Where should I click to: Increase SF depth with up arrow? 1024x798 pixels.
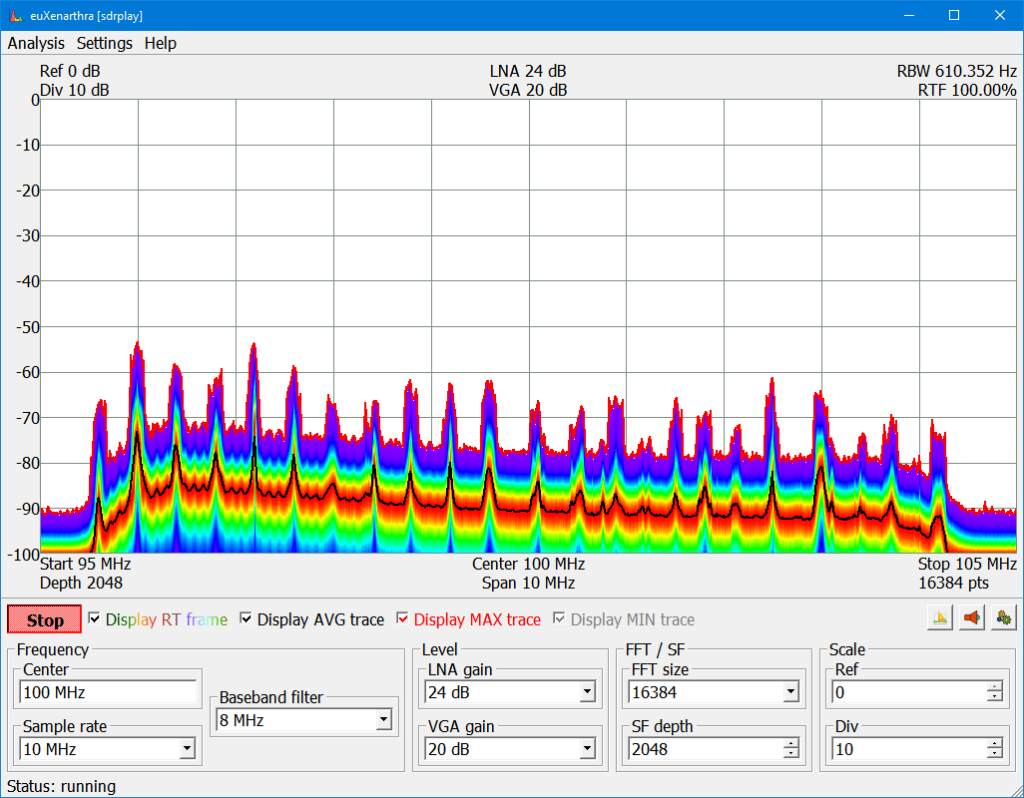(x=791, y=744)
